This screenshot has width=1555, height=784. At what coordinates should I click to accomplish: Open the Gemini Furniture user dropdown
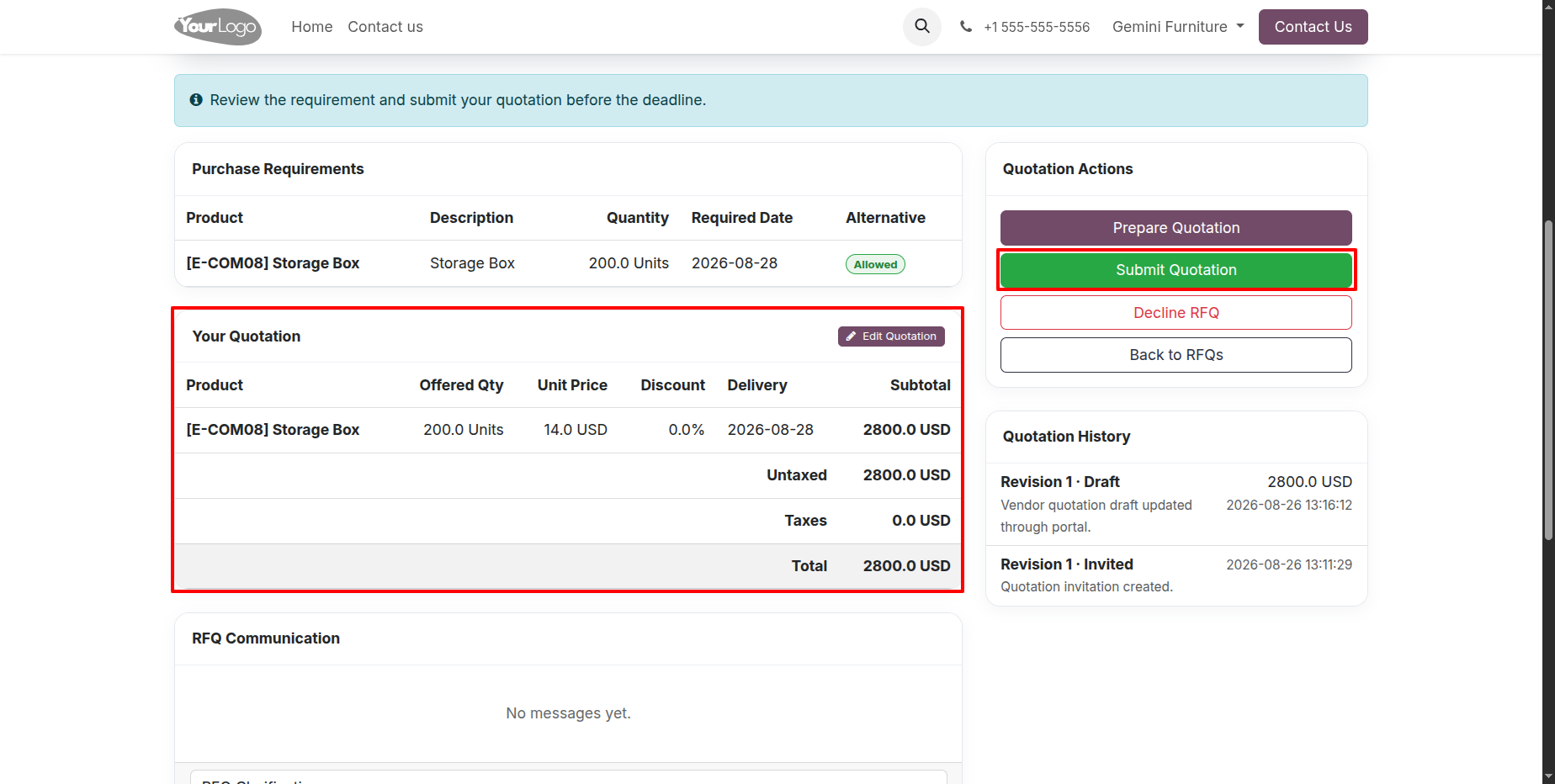click(x=1178, y=27)
